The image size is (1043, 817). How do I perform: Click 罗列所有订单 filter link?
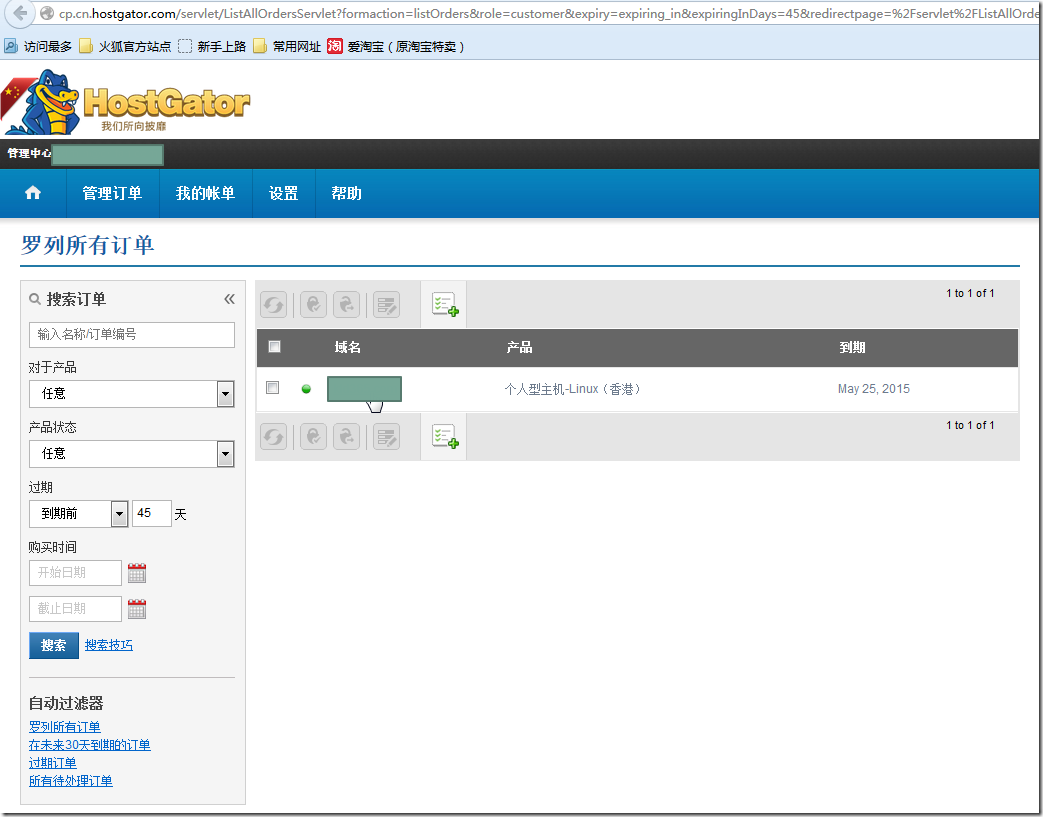point(65,727)
